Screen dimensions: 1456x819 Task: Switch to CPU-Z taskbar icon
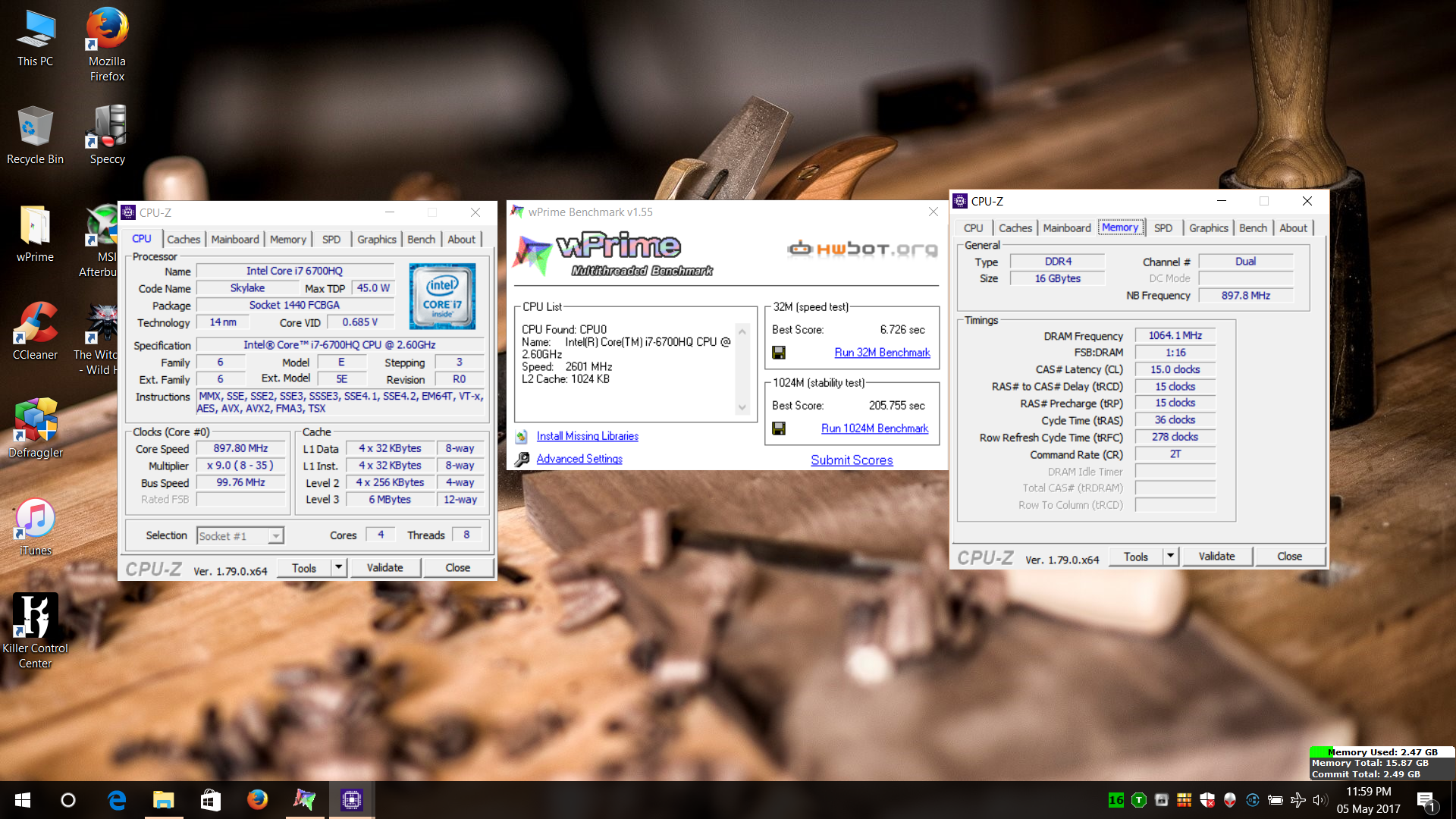[352, 800]
